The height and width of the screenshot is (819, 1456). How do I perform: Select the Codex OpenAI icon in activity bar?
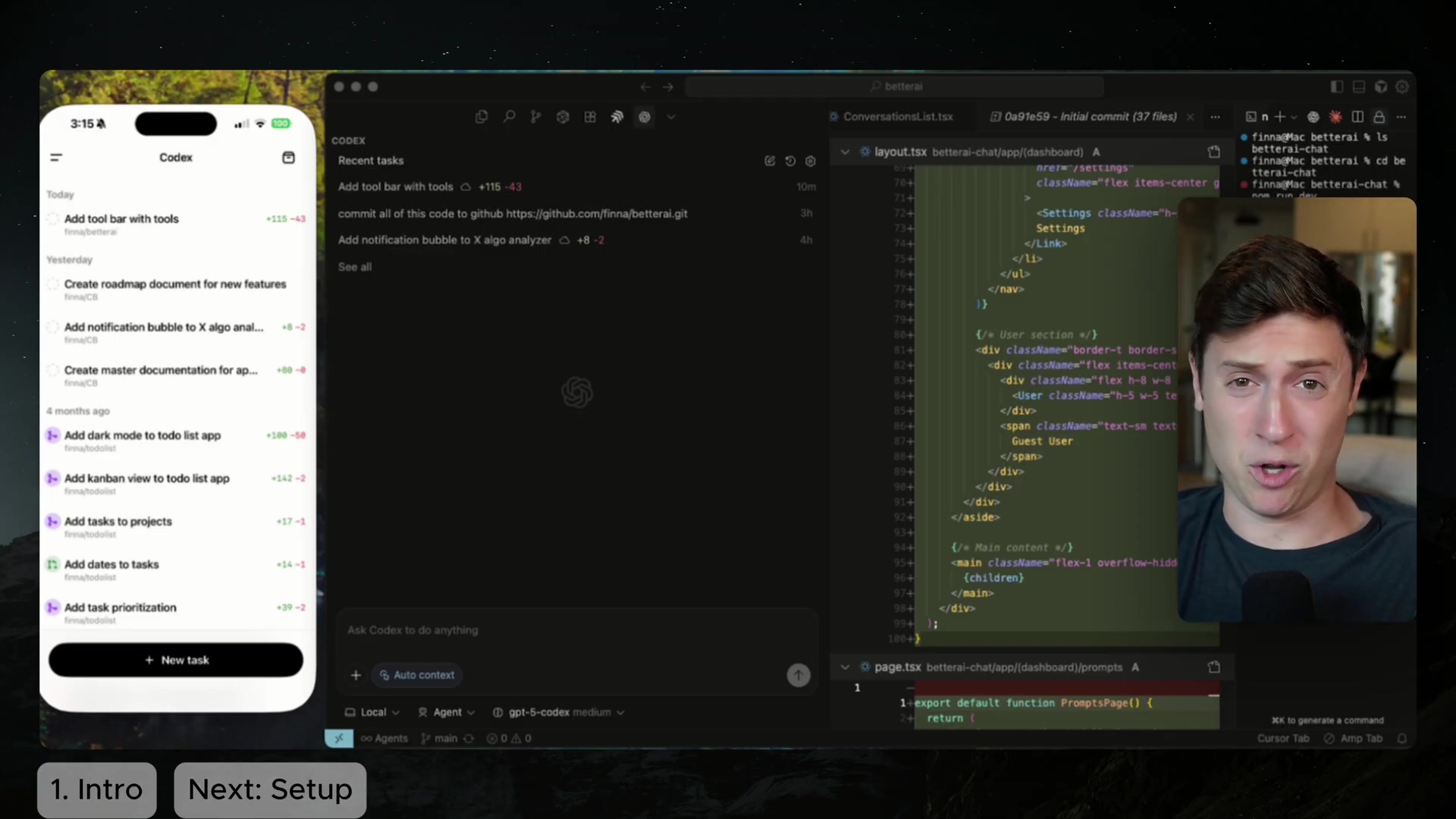(x=645, y=117)
